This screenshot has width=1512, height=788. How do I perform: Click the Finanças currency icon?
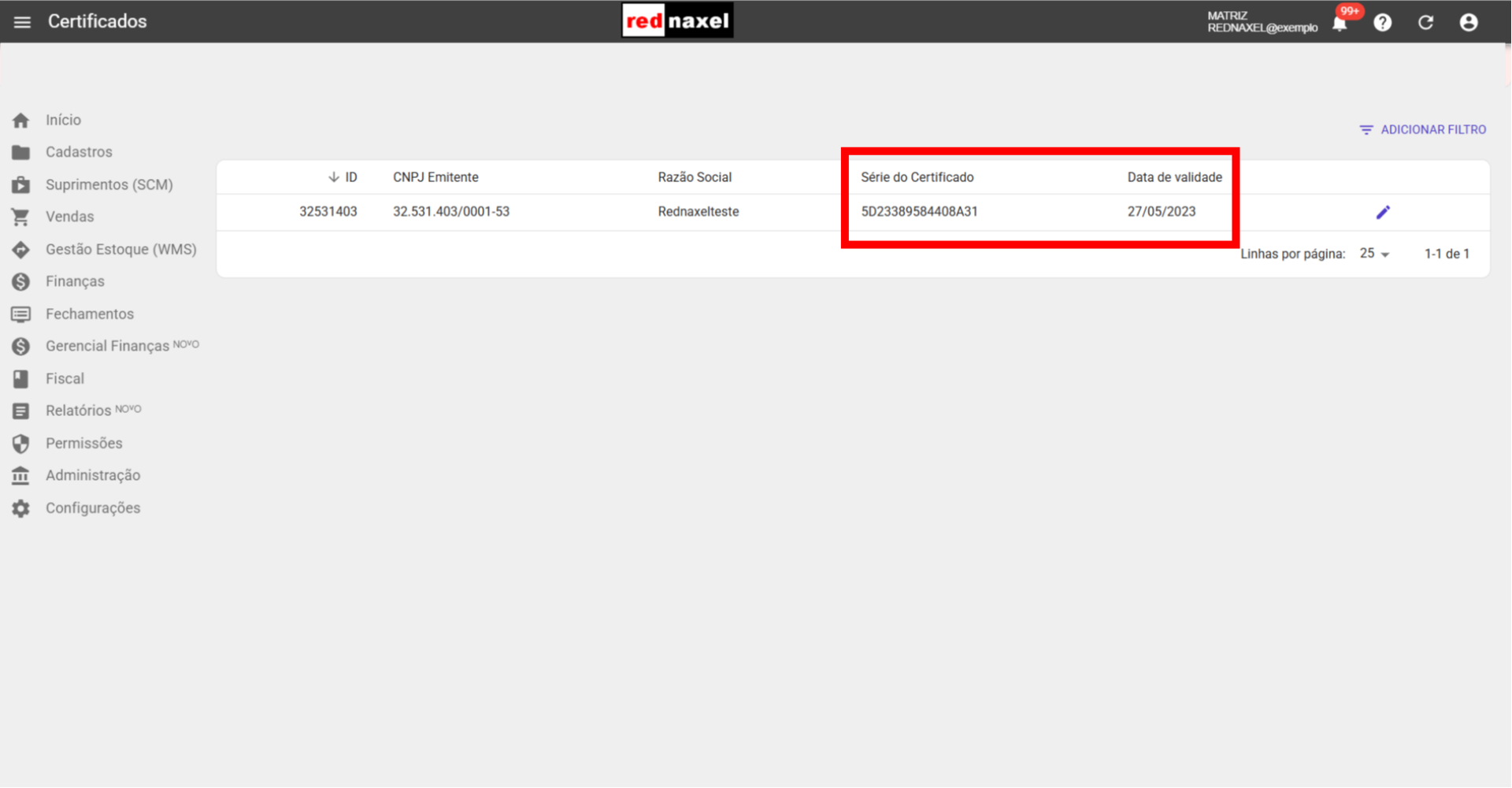(20, 281)
